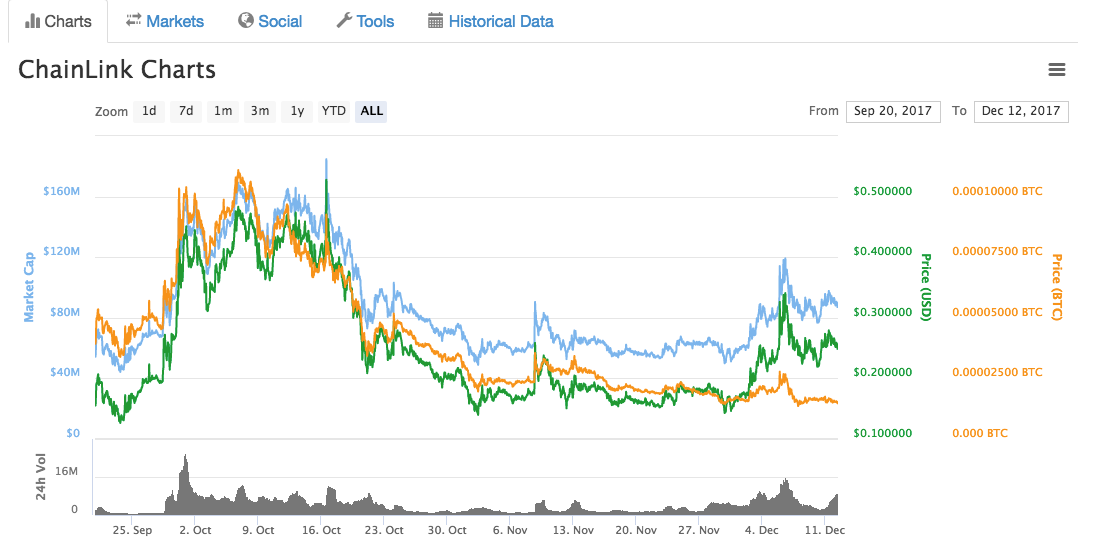
Task: Click the 30. Oct date label
Action: pyautogui.click(x=447, y=530)
